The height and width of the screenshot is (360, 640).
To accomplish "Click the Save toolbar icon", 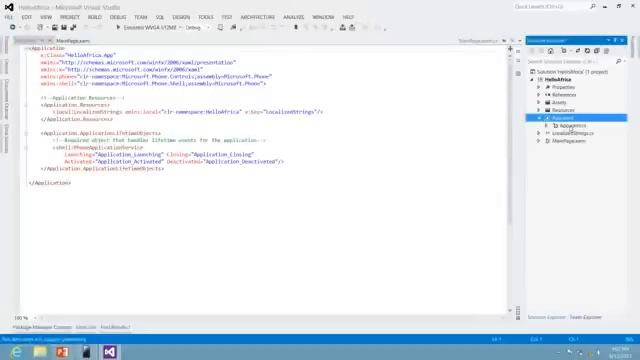I will coord(64,27).
